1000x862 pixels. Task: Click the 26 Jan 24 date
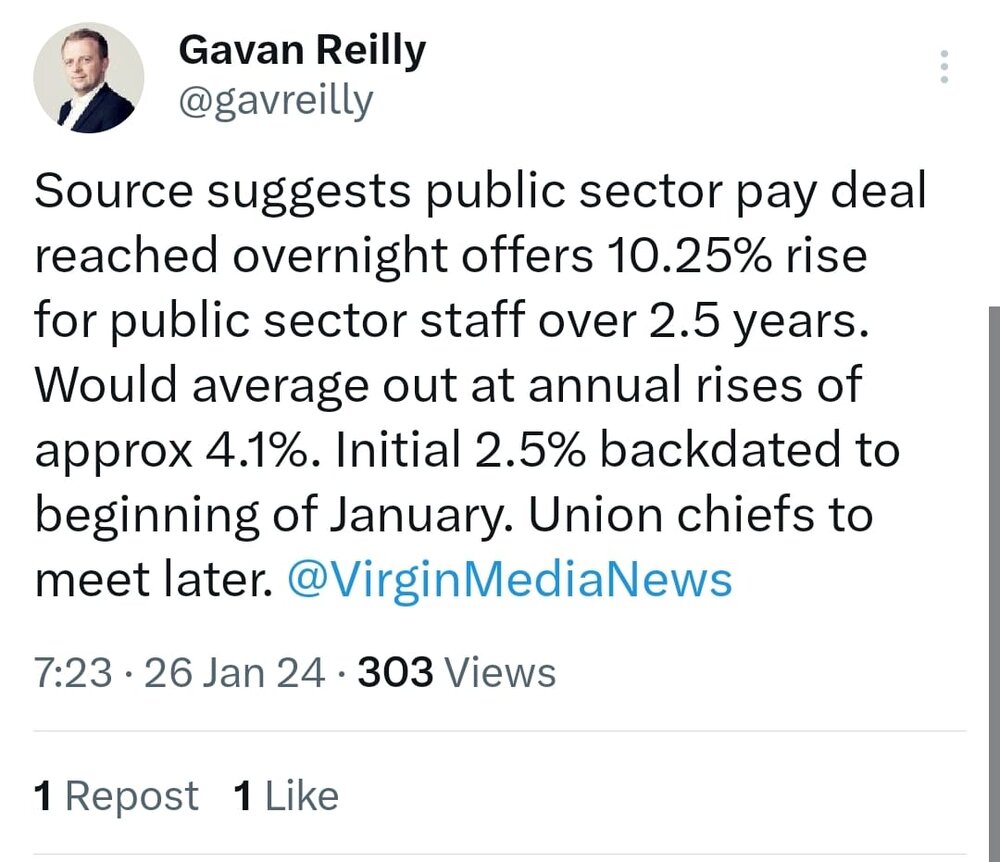234,673
